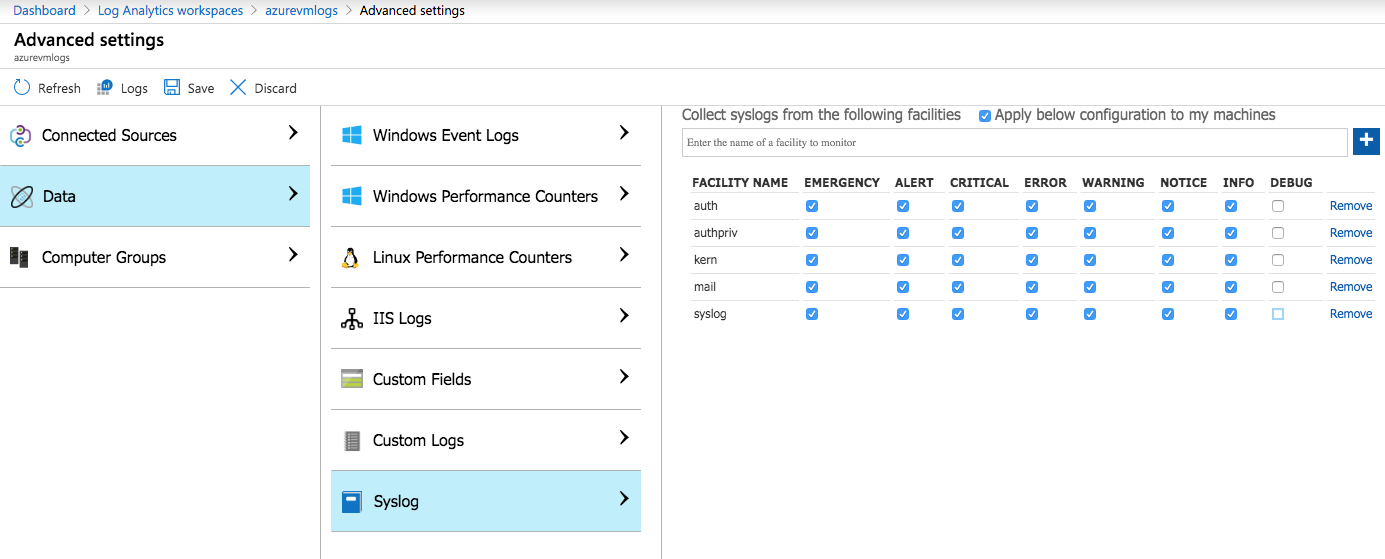Enable DEBUG for syslog facility

pyautogui.click(x=1278, y=314)
